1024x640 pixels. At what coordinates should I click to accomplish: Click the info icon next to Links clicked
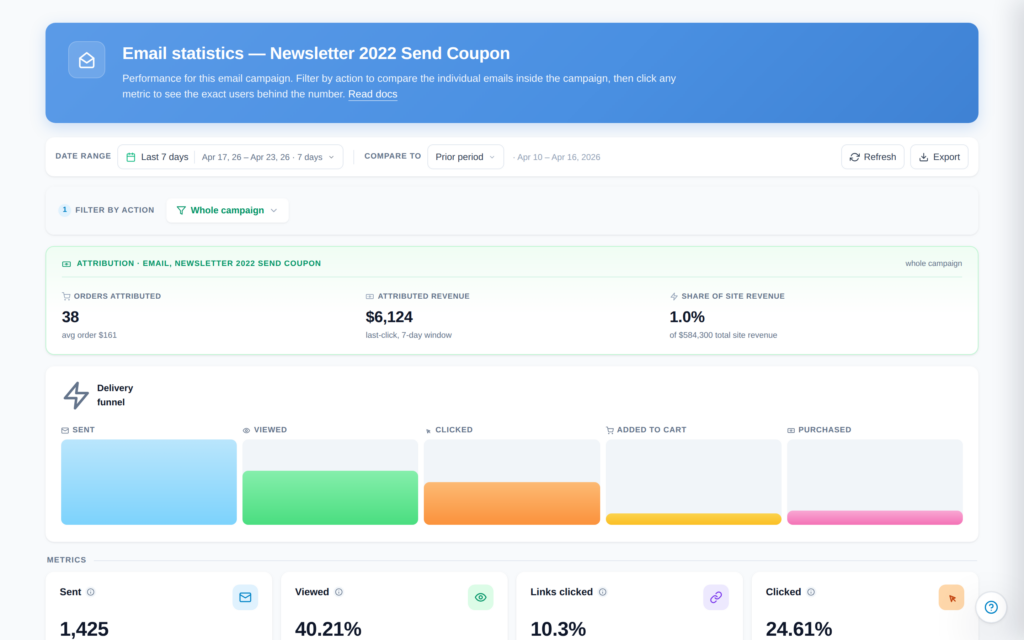coord(603,592)
